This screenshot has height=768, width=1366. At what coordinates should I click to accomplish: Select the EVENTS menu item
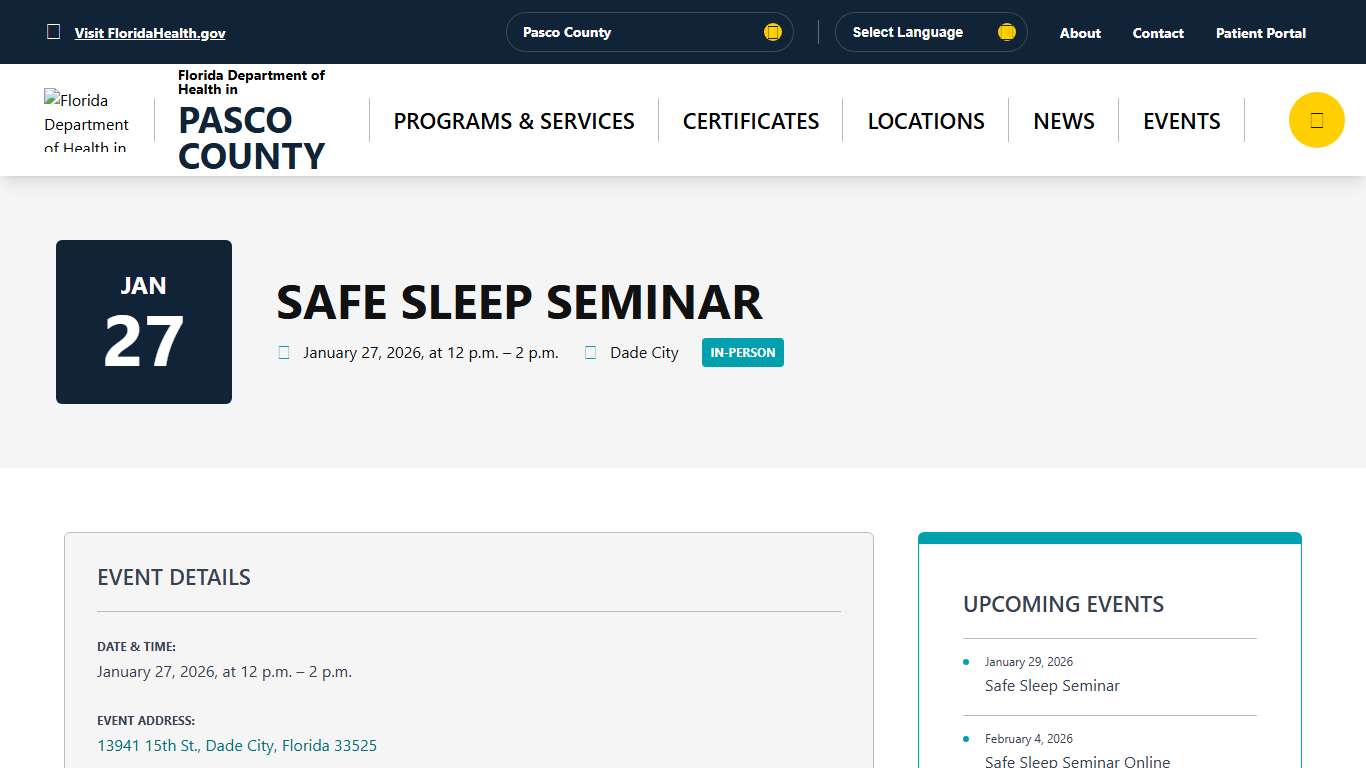pyautogui.click(x=1181, y=120)
